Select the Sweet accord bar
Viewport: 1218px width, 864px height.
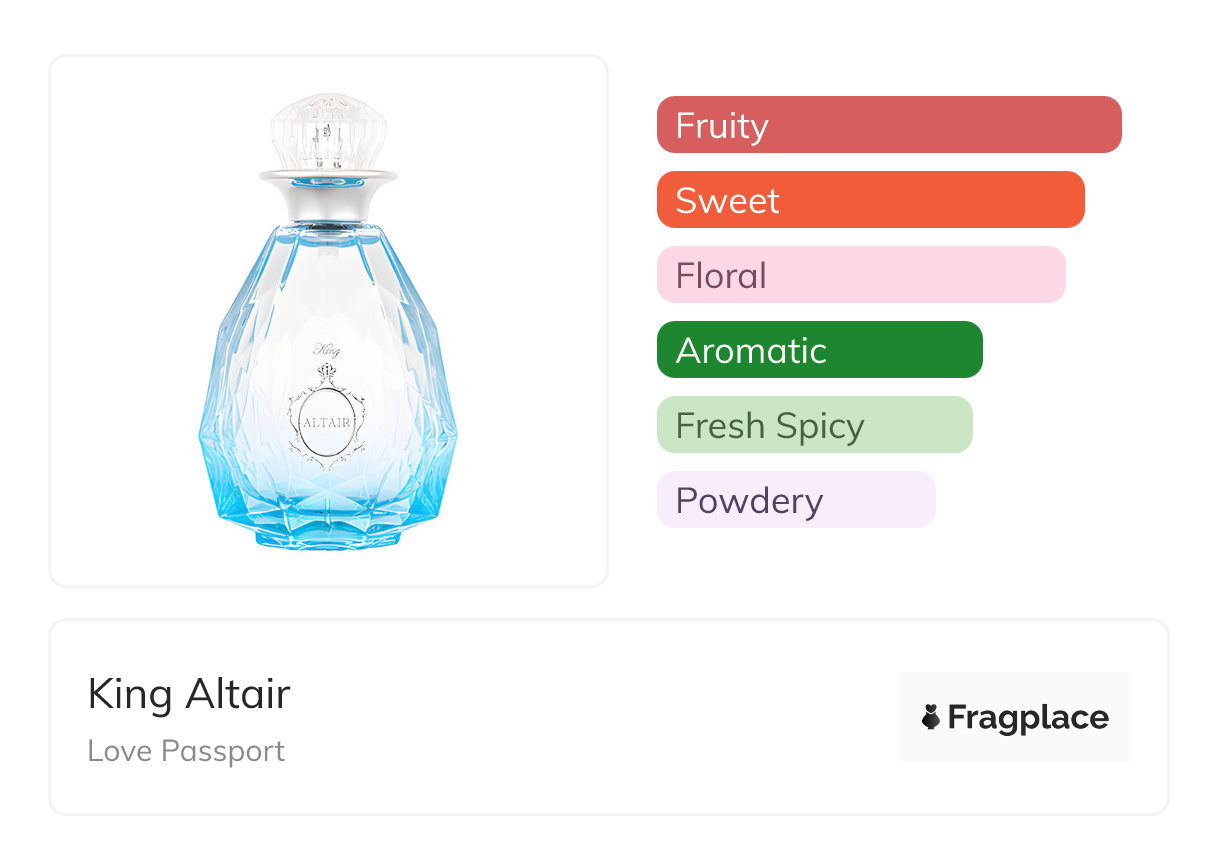pos(870,200)
